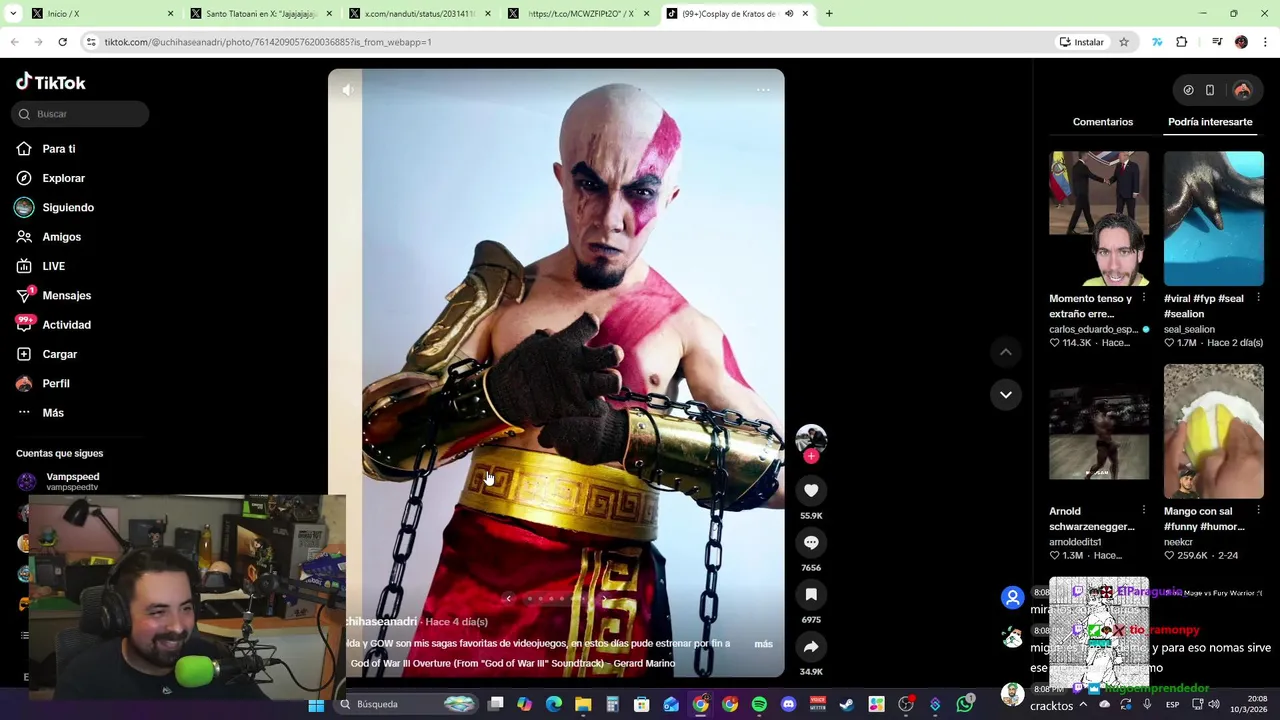Image resolution: width=1280 pixels, height=720 pixels.
Task: Click the TikTok coin icon top right
Action: tap(1188, 90)
